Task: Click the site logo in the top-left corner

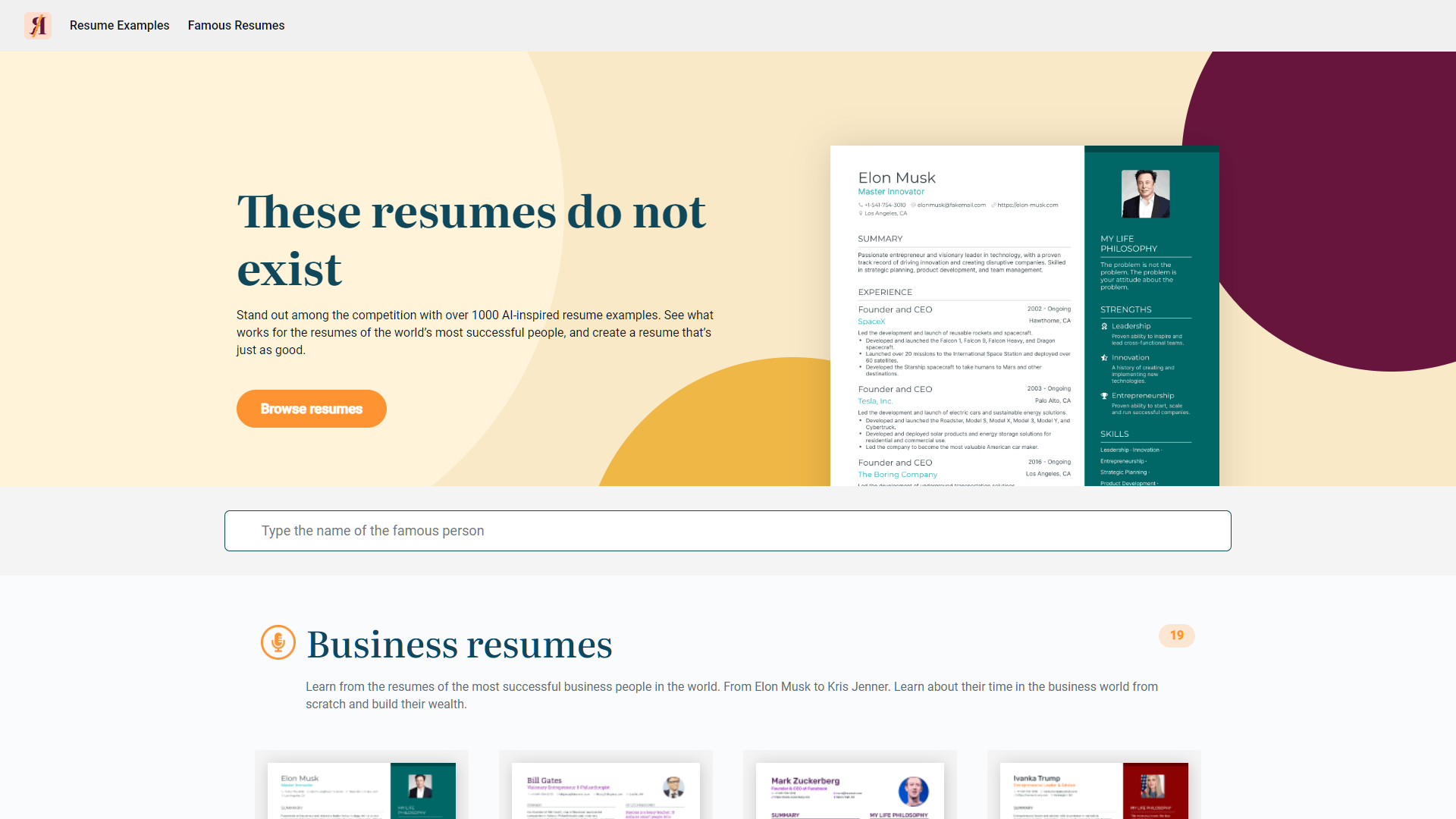Action: [38, 25]
